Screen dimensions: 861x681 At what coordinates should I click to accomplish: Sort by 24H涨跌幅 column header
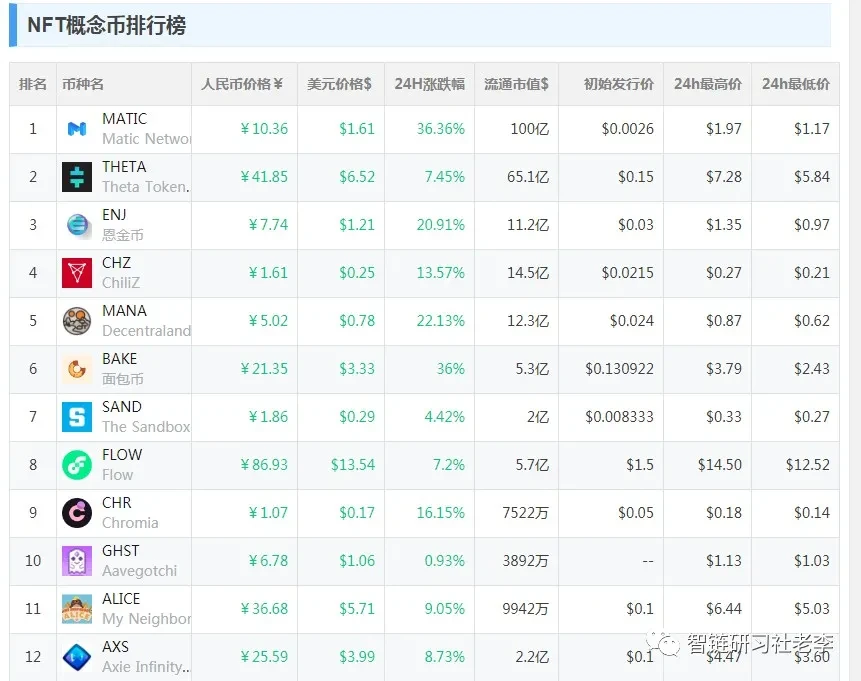(429, 84)
